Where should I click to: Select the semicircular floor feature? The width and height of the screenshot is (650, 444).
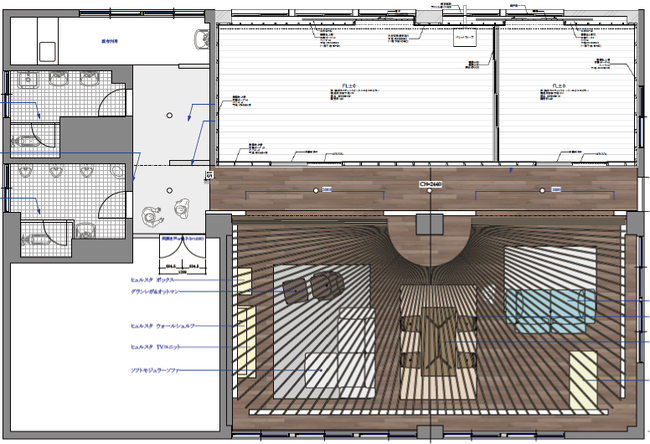tap(431, 238)
